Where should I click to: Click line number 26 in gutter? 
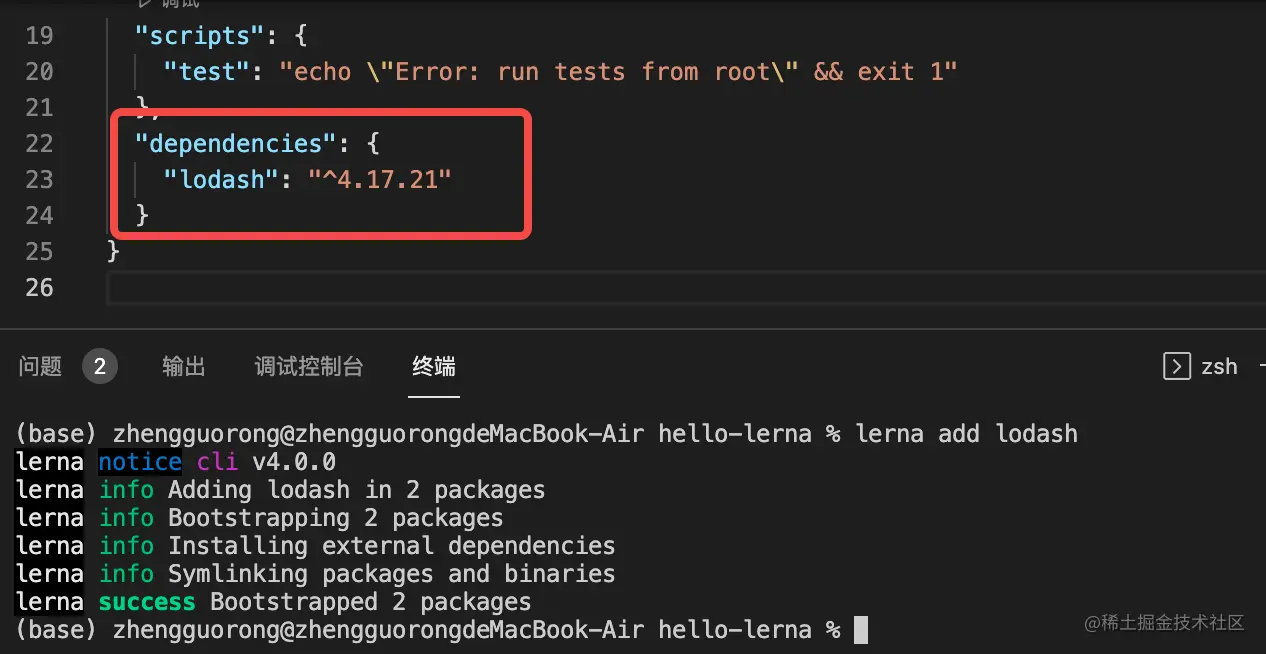coord(39,288)
